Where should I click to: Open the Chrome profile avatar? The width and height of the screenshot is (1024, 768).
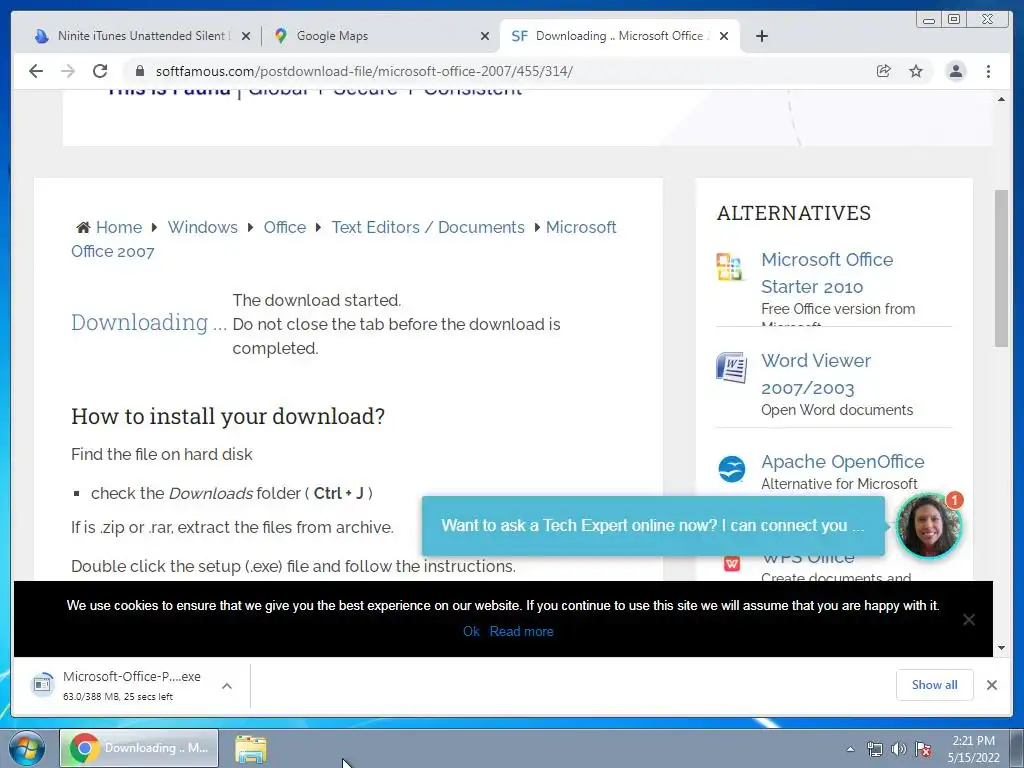click(x=955, y=71)
